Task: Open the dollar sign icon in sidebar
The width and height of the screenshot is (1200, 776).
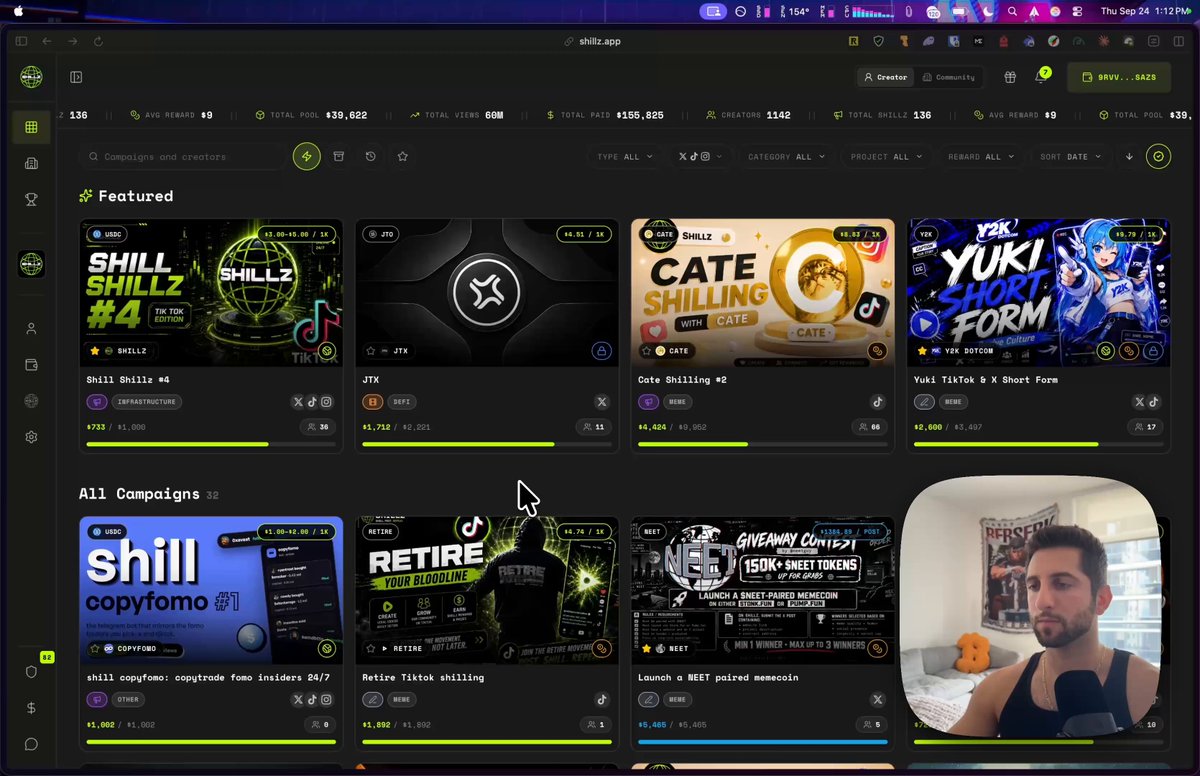Action: click(31, 708)
